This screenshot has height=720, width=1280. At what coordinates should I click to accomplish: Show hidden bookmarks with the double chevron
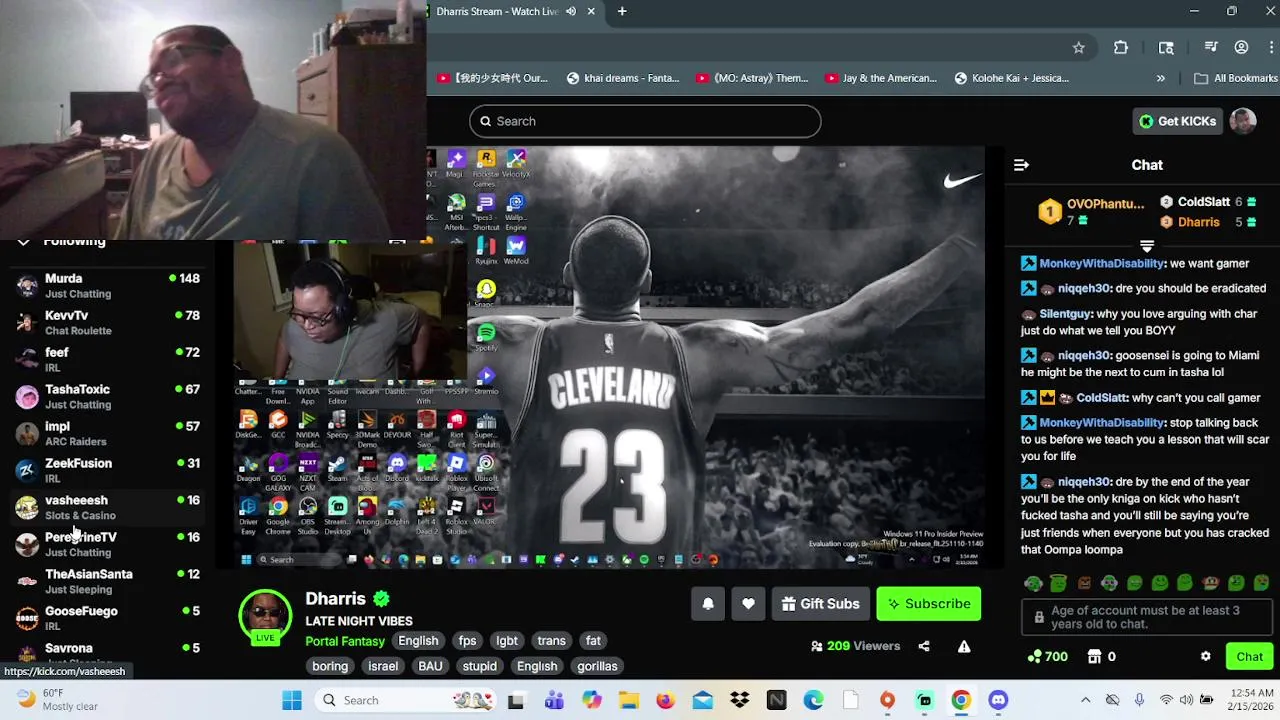pyautogui.click(x=1160, y=78)
